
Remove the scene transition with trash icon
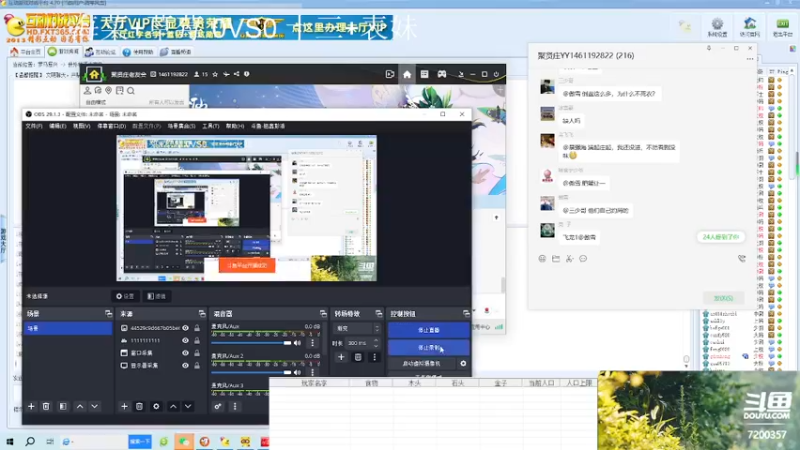(x=358, y=357)
